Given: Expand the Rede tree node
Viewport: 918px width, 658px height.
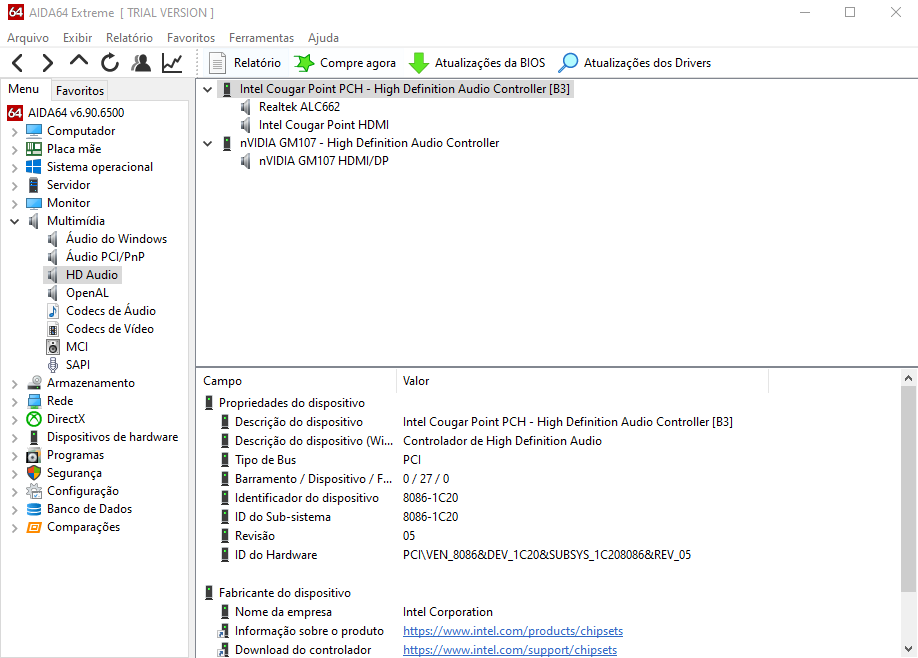Looking at the screenshot, I should (x=15, y=402).
